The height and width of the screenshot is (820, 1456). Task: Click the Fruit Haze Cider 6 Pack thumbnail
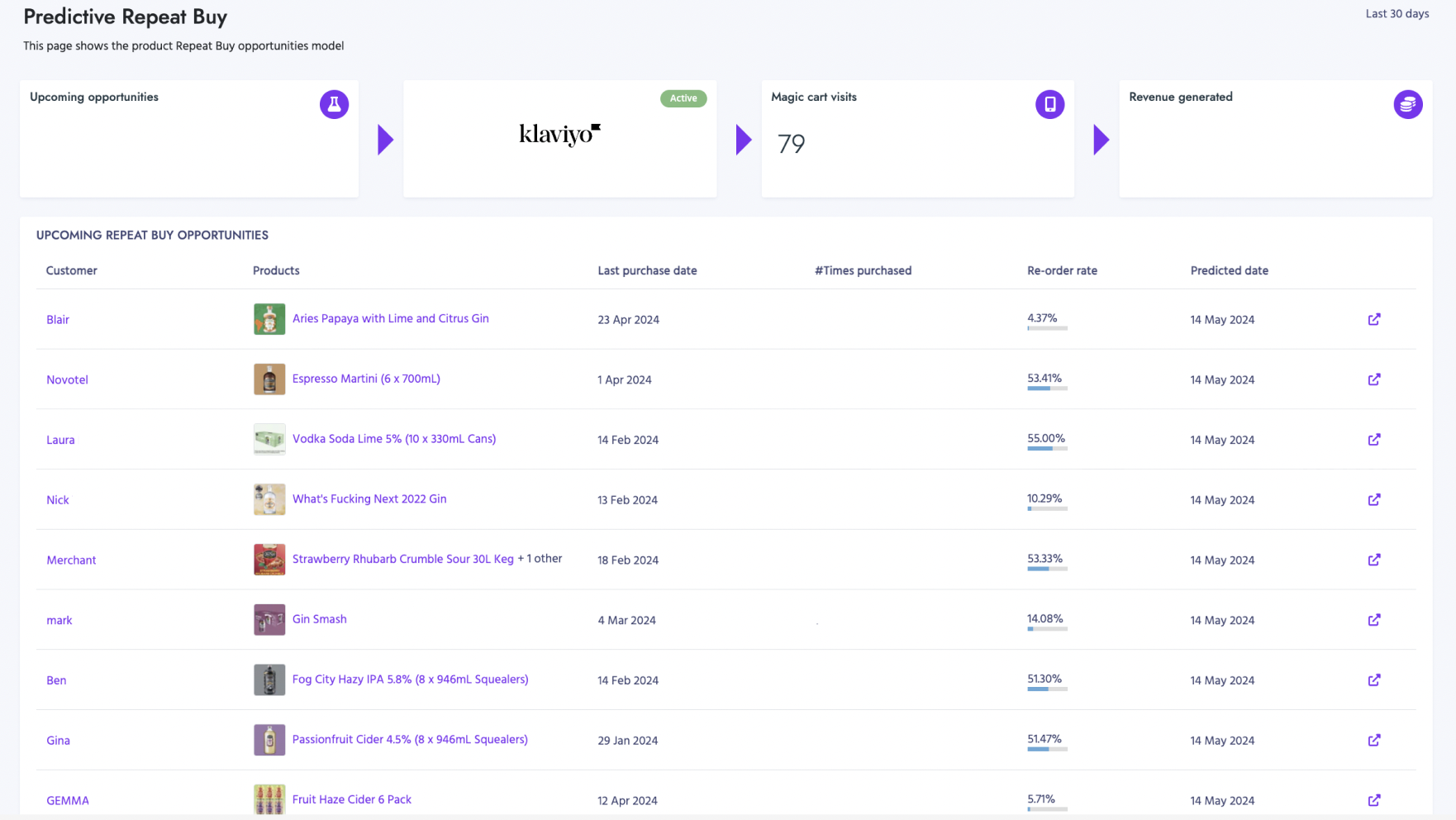click(x=269, y=799)
